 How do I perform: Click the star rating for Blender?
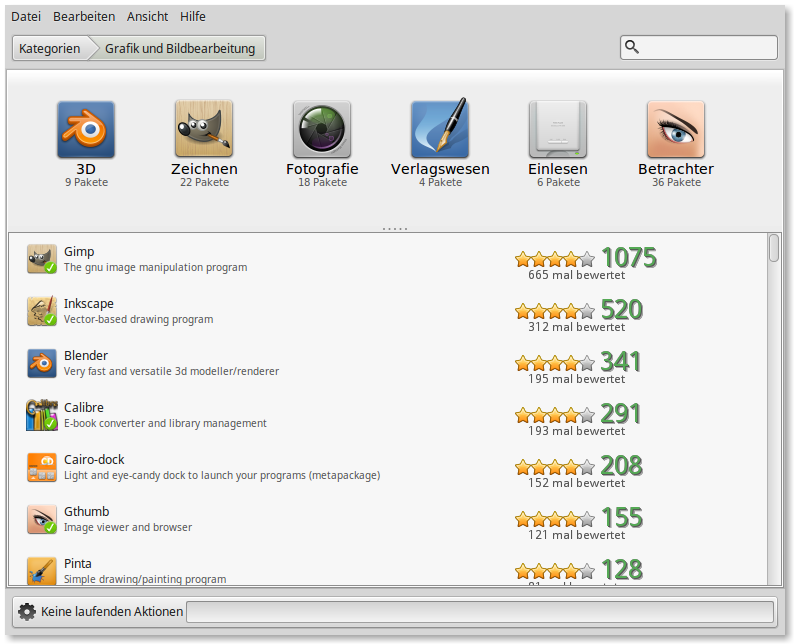point(555,363)
